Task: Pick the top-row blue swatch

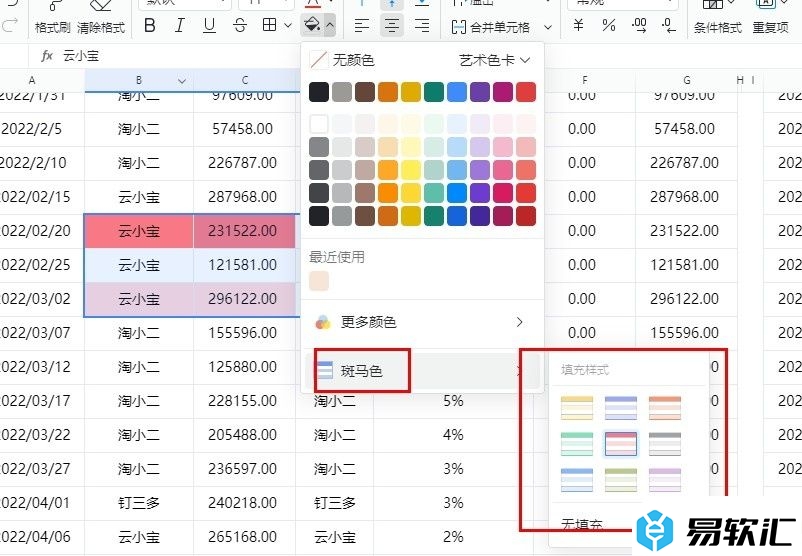Action: pyautogui.click(x=457, y=92)
